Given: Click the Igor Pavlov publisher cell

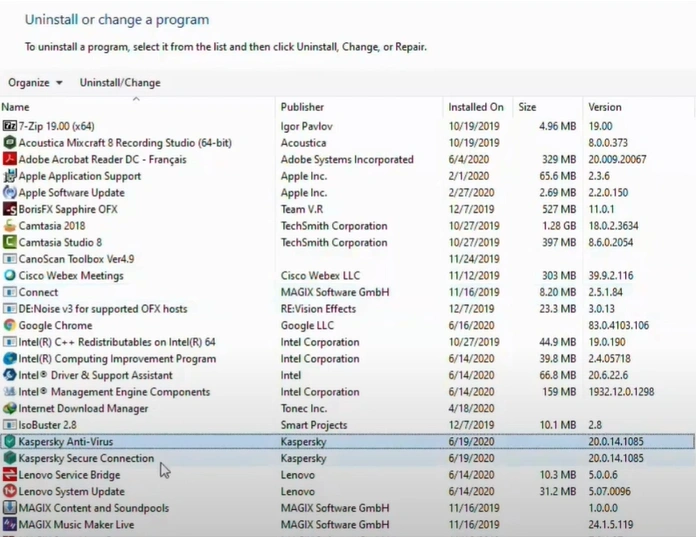Looking at the screenshot, I should pyautogui.click(x=306, y=126).
